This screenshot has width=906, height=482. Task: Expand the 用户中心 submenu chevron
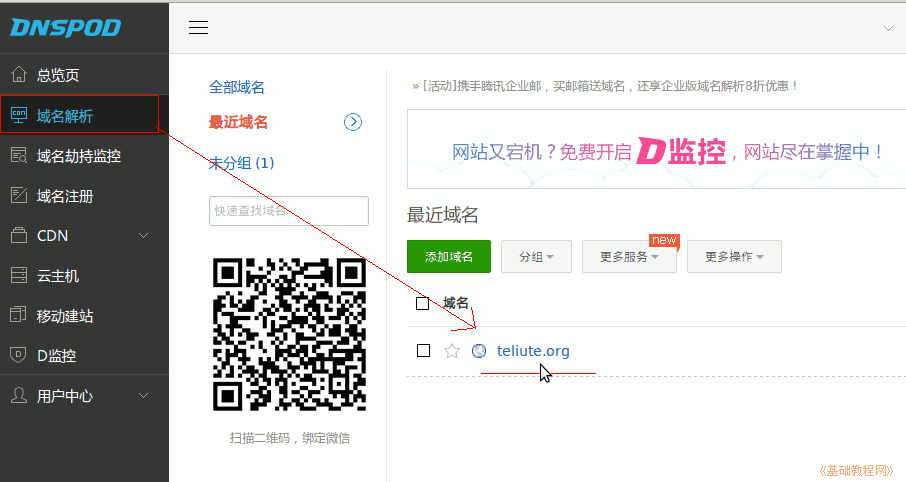click(x=143, y=395)
